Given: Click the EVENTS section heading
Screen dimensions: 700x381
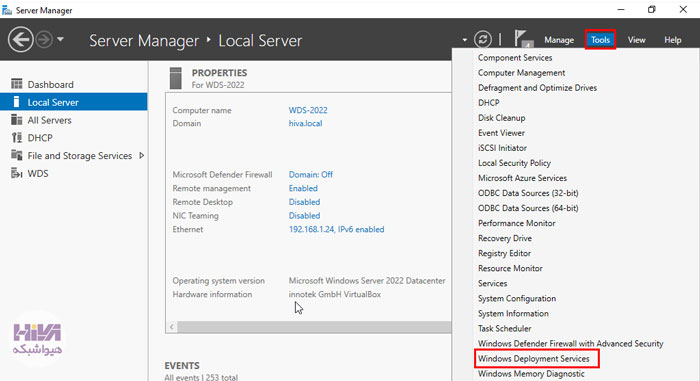Looking at the screenshot, I should (182, 365).
